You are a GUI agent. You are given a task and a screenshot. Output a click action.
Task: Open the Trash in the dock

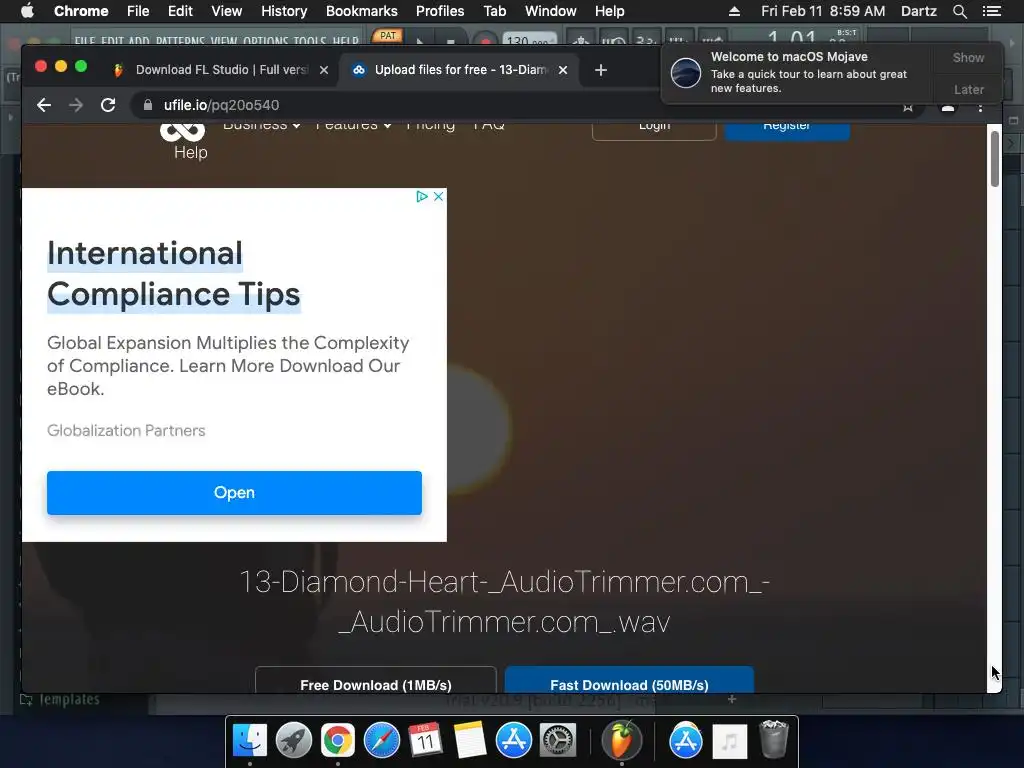(x=774, y=739)
